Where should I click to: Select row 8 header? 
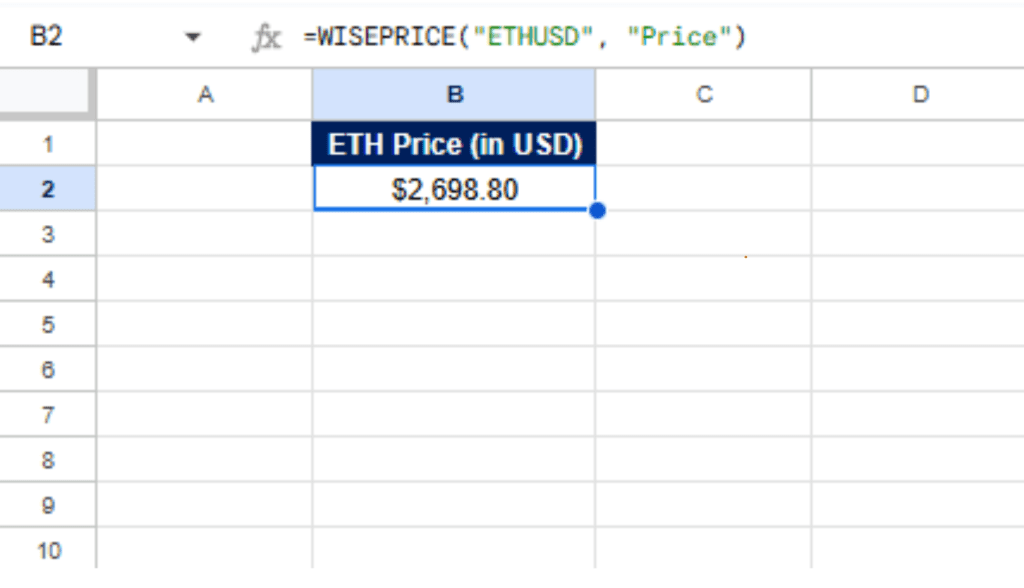point(48,461)
